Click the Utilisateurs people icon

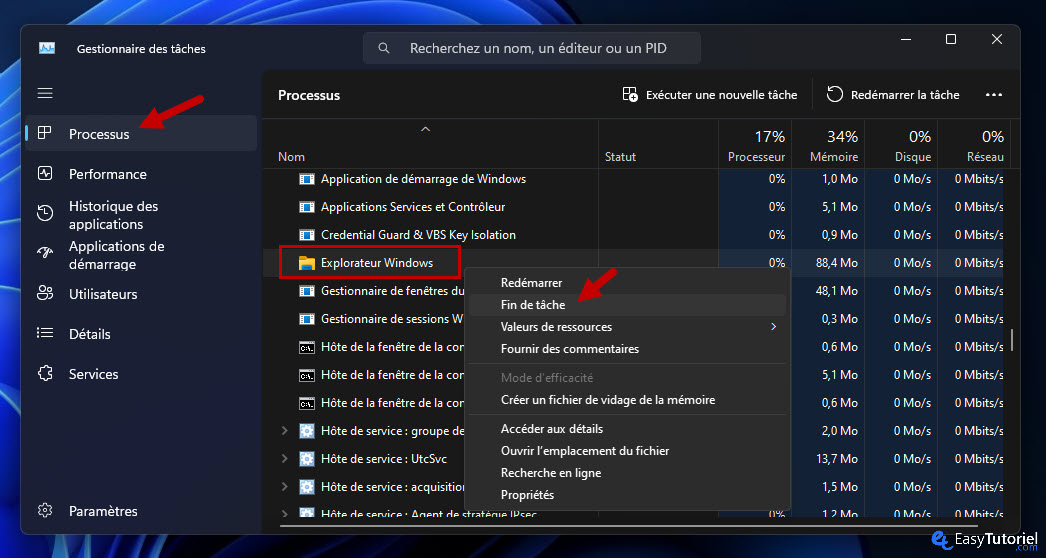[45, 294]
